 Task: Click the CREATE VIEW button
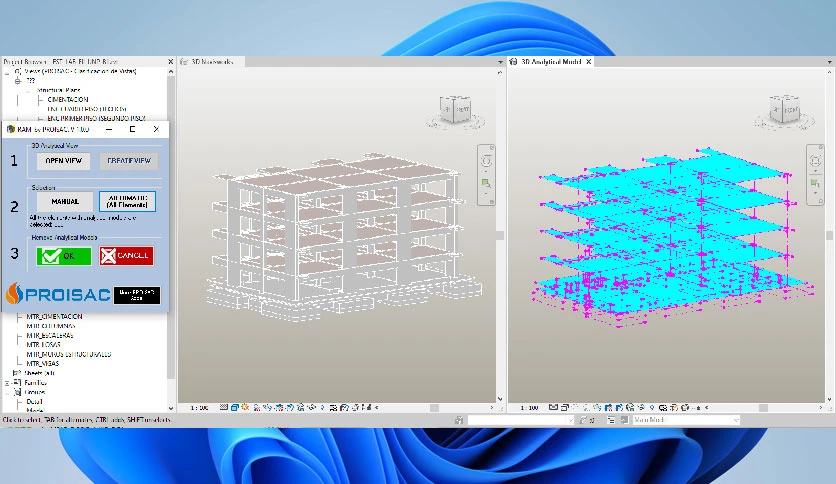click(x=129, y=160)
